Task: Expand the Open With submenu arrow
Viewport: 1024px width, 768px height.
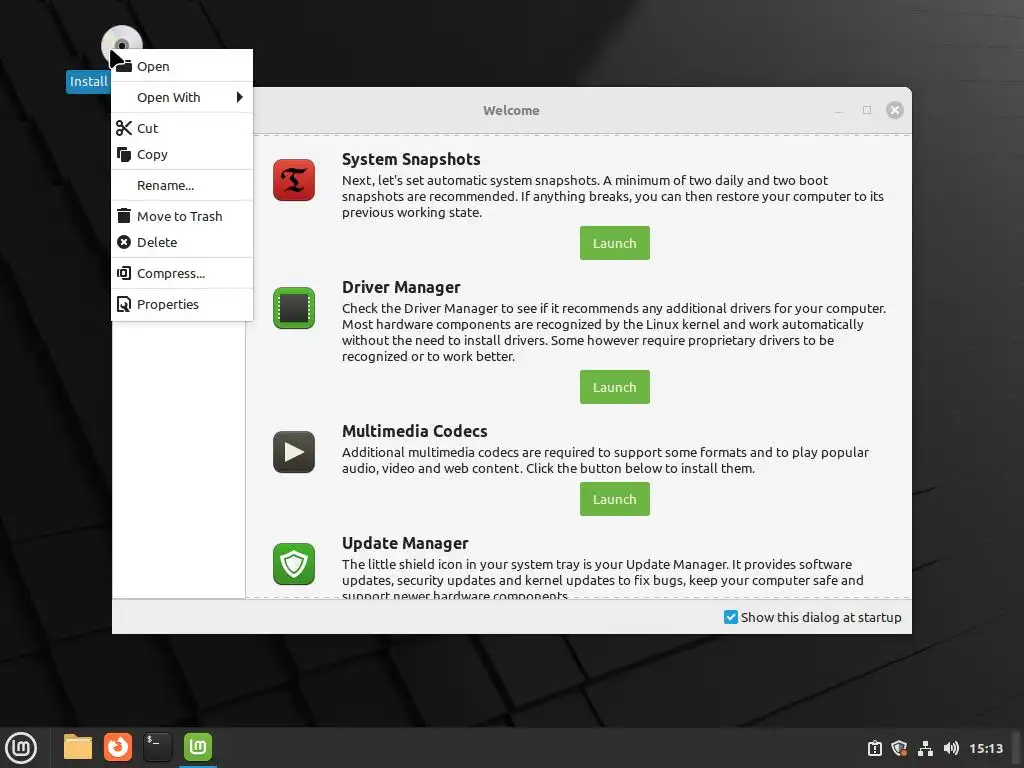Action: (x=240, y=97)
